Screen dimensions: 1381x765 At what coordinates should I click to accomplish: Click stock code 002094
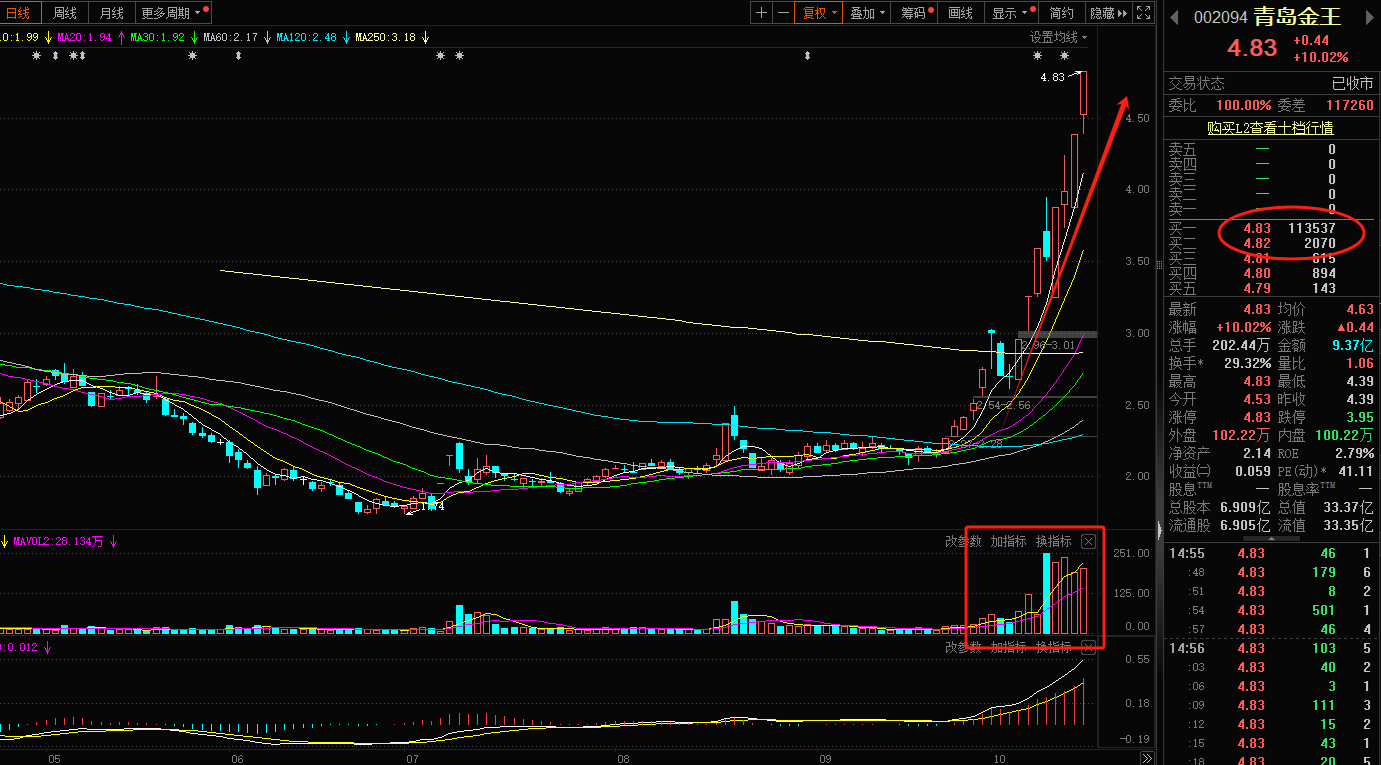coord(1220,17)
